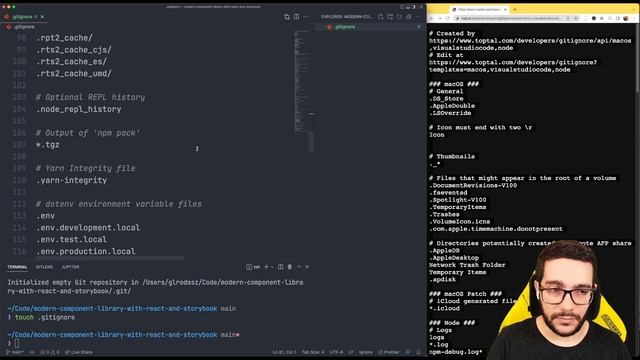The image size is (640, 360).
Task: Click '.AppleDouble' text in browser page
Action: coord(452,106)
